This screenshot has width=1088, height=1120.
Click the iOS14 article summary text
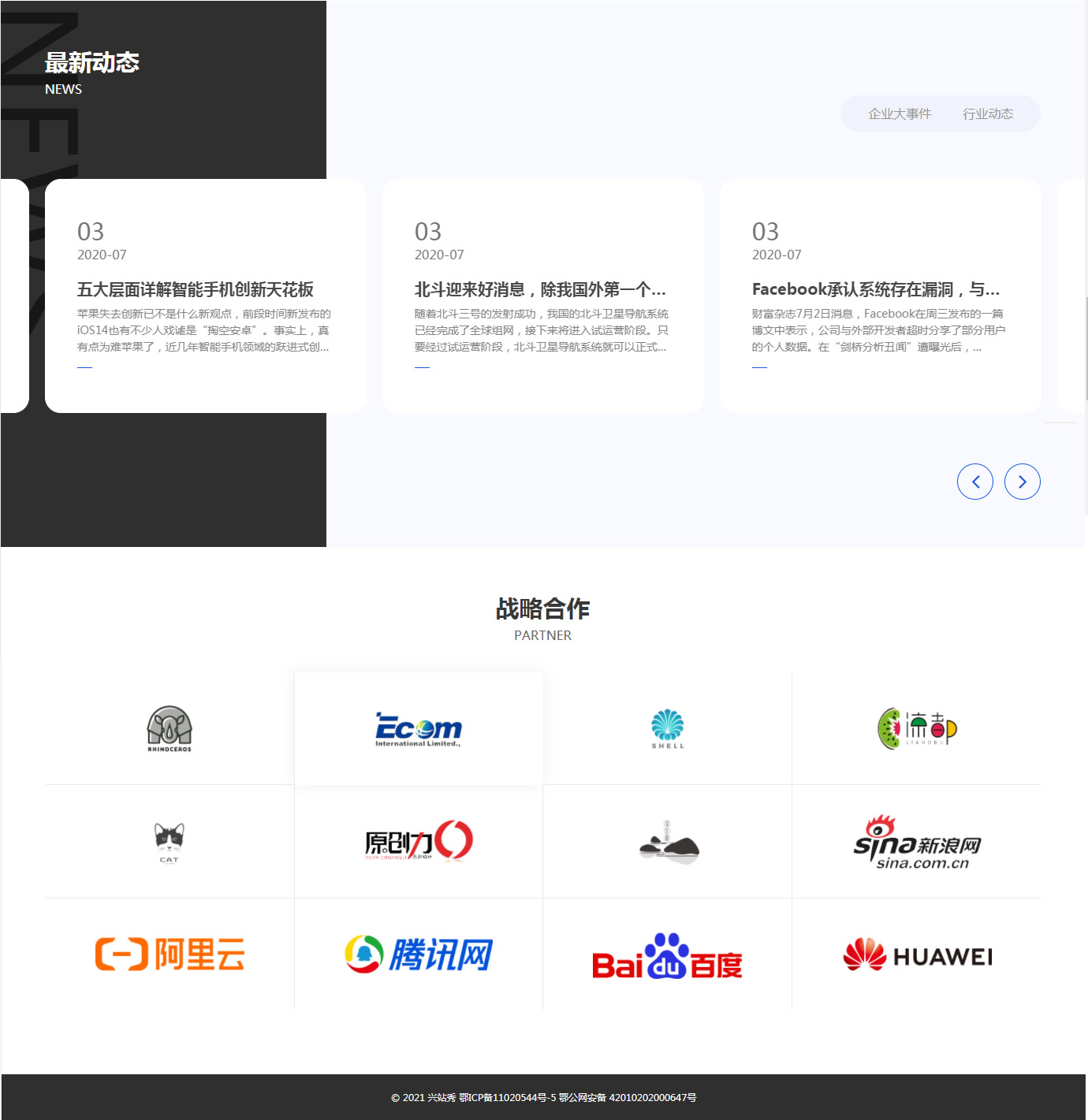click(x=204, y=330)
